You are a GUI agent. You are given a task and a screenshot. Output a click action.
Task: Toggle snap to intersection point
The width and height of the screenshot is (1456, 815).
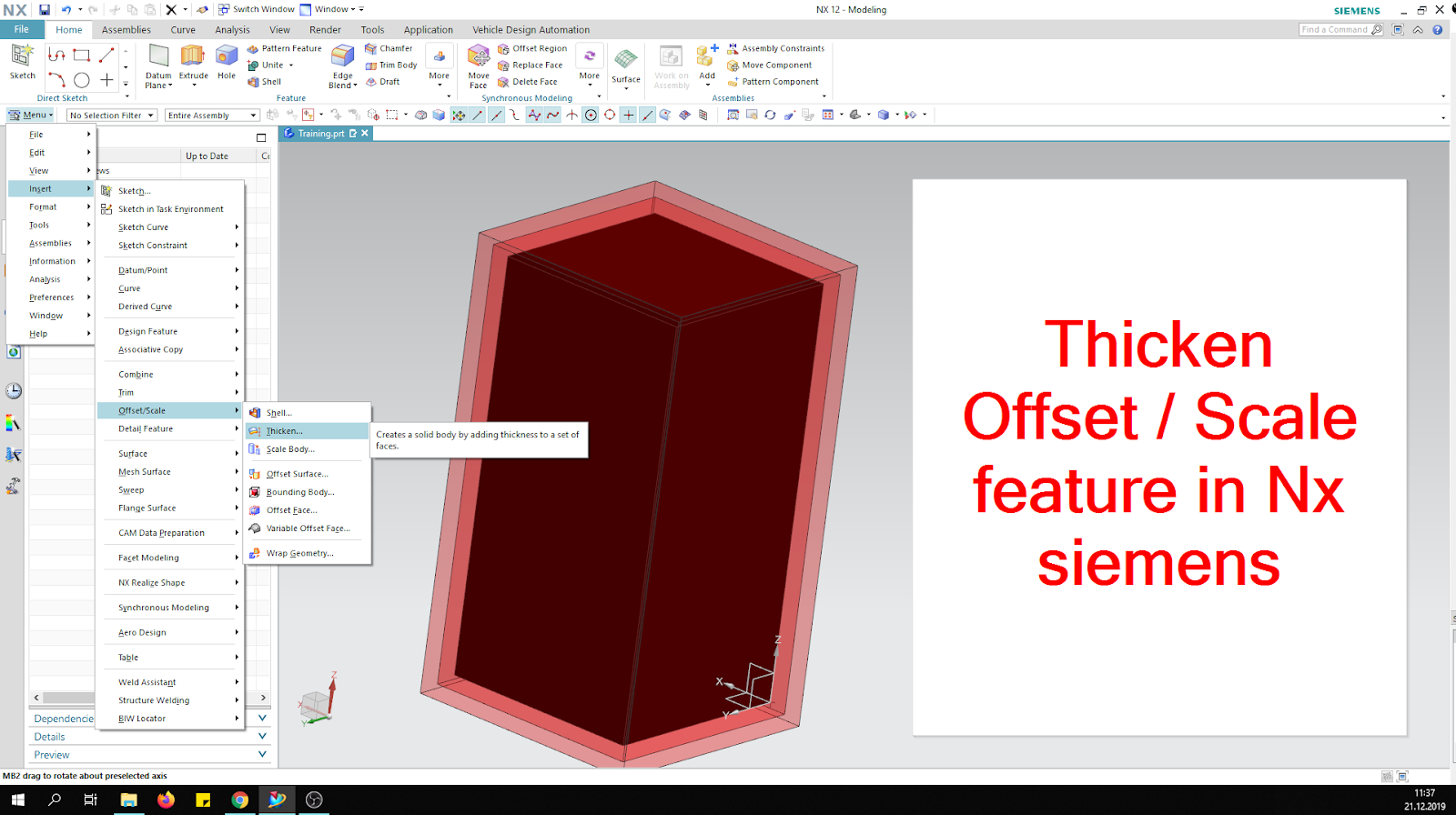[571, 116]
